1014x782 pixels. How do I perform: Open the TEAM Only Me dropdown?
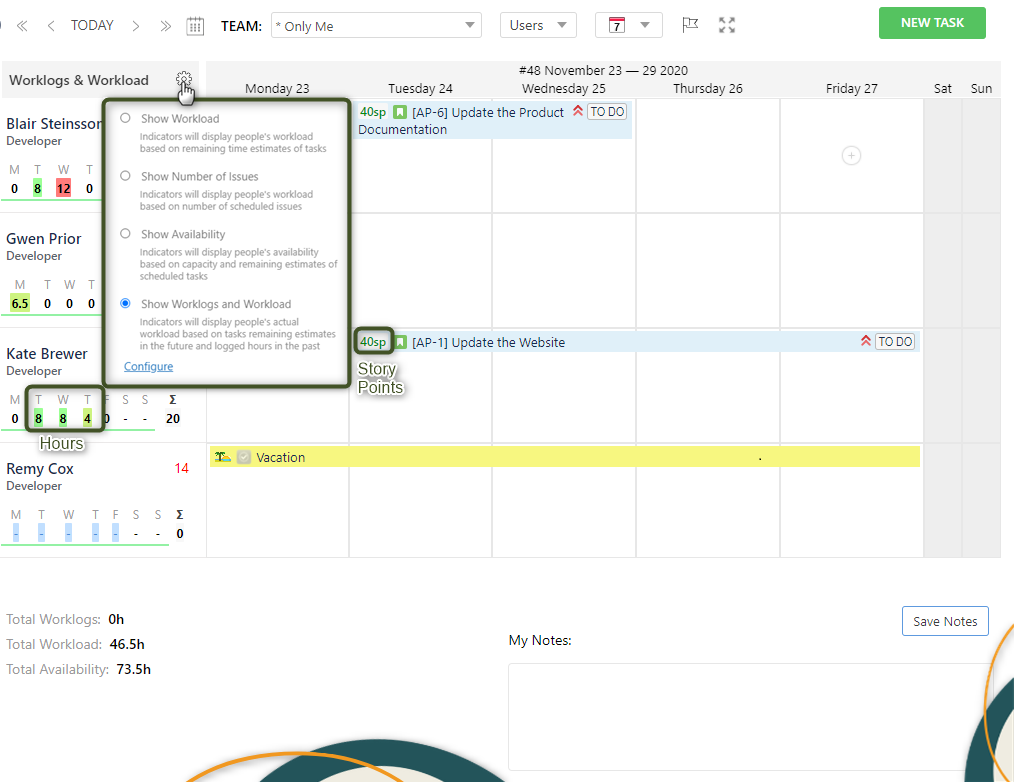click(376, 26)
